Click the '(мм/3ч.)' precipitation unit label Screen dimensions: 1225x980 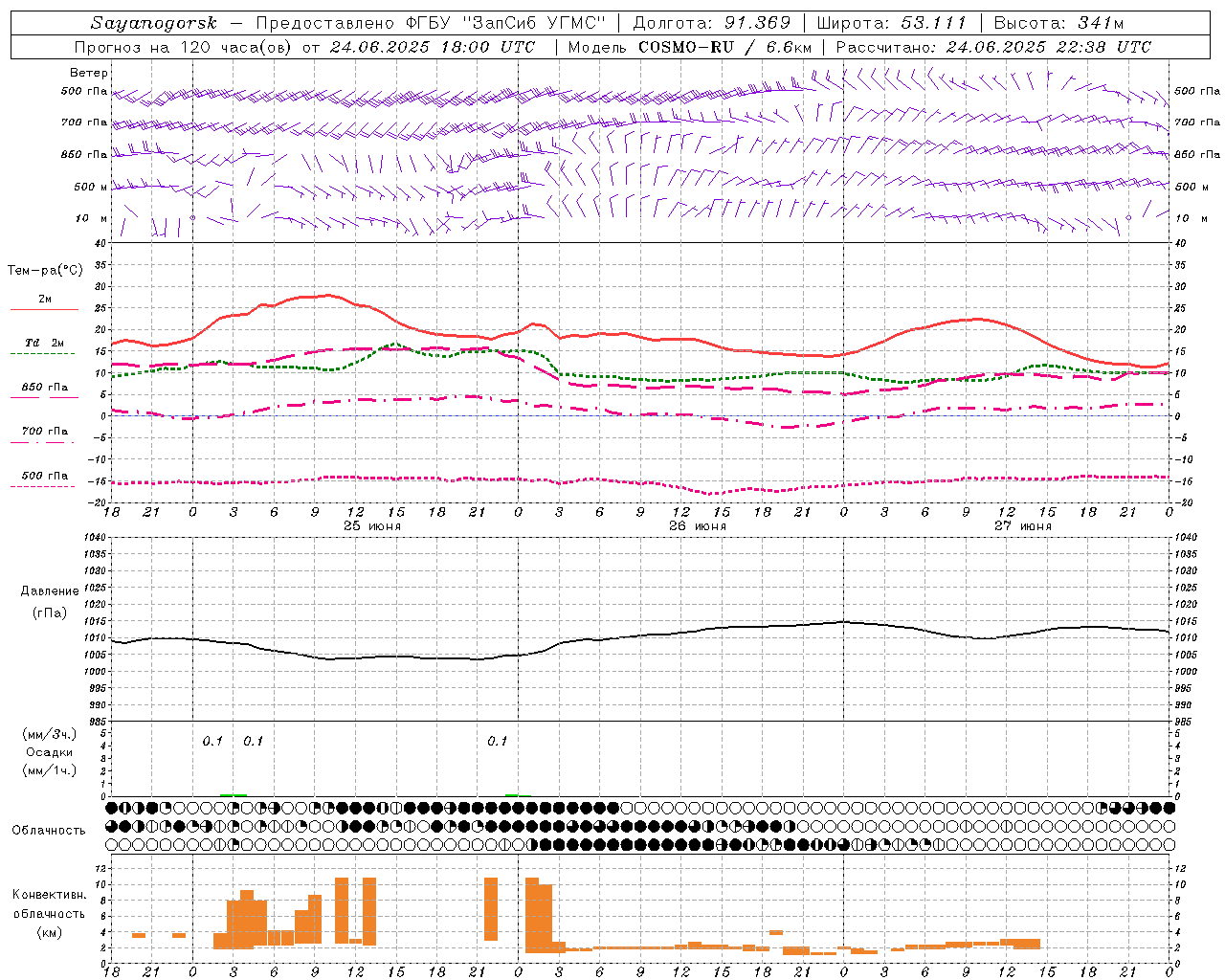pyautogui.click(x=50, y=734)
